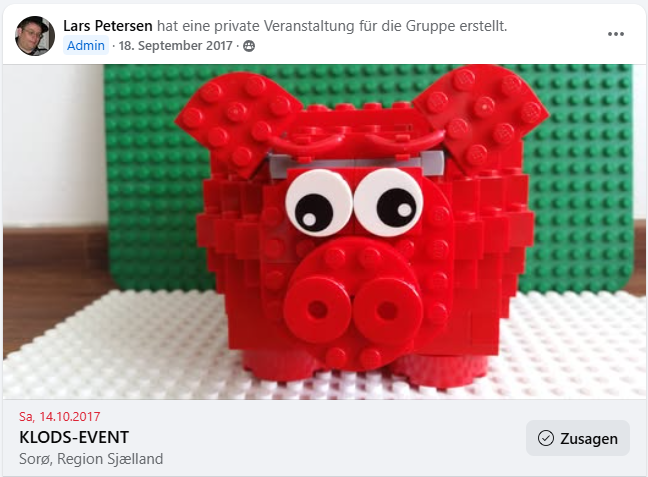The width and height of the screenshot is (648, 477).
Task: Open Lars Petersen's profile picture avatar
Action: pos(35,36)
